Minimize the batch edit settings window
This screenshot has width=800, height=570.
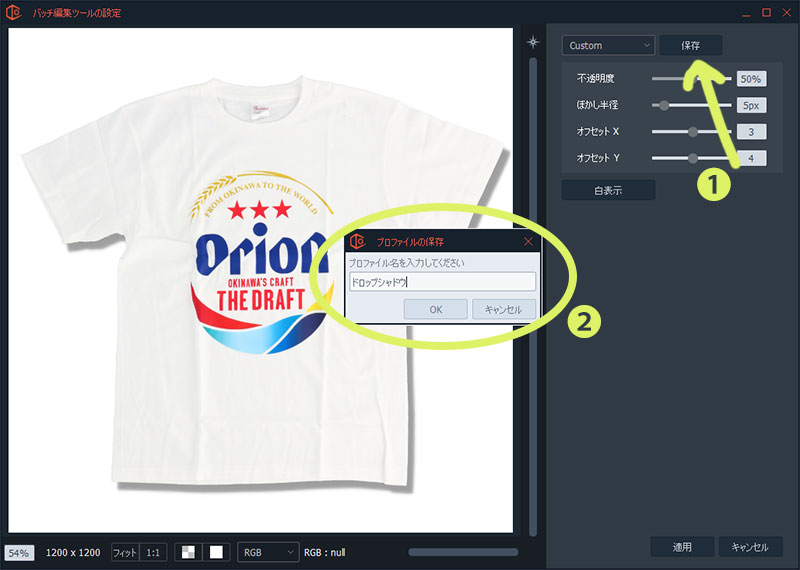click(745, 12)
